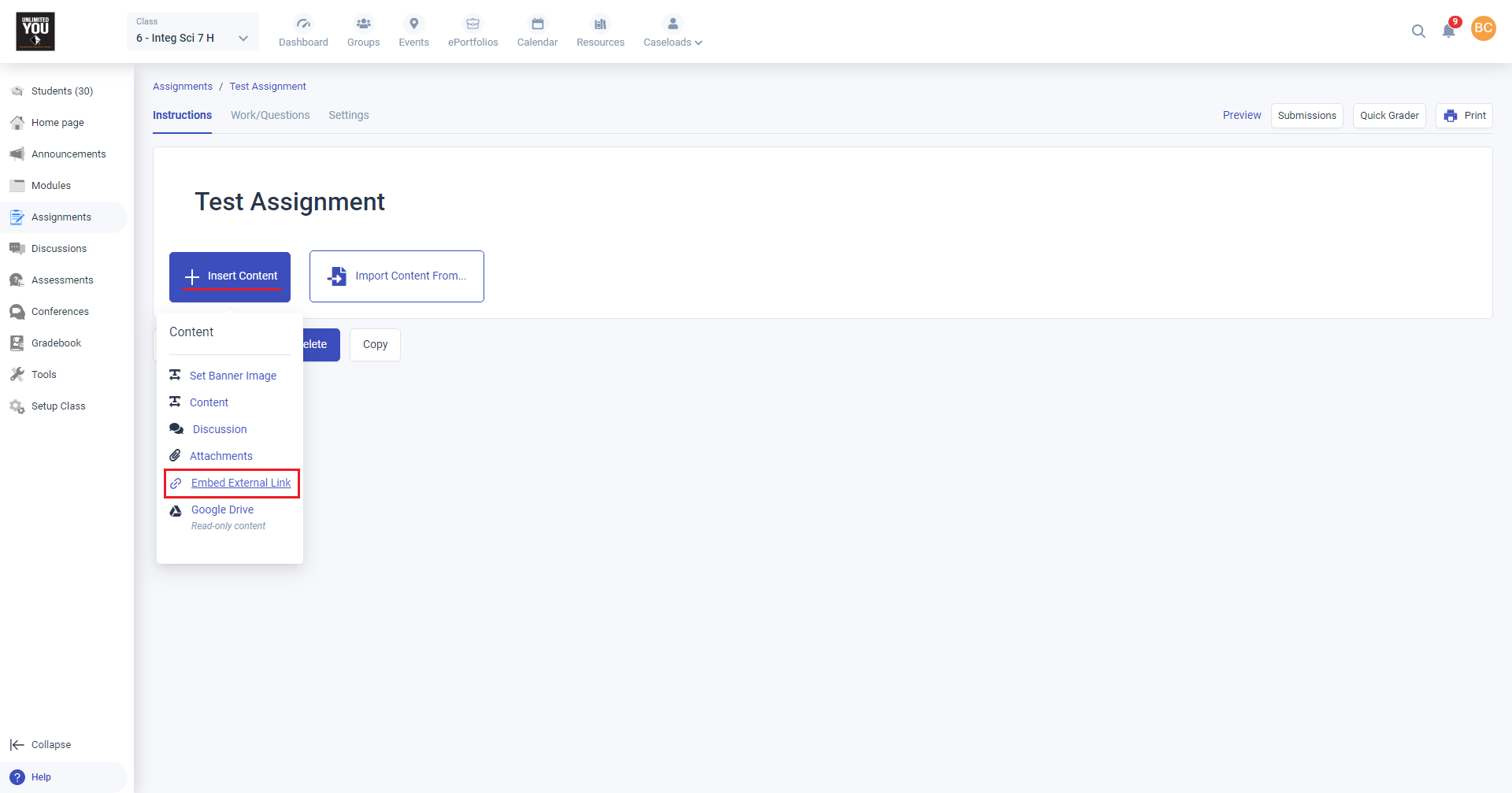Click the search magnifier icon

tap(1418, 31)
